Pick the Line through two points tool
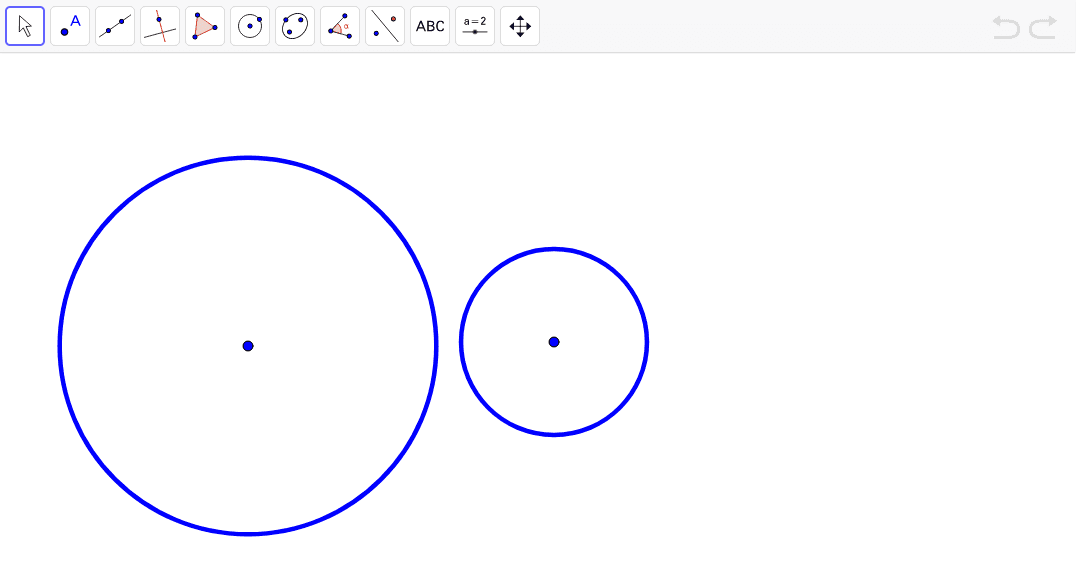Image resolution: width=1077 pixels, height=570 pixels. (x=115, y=26)
